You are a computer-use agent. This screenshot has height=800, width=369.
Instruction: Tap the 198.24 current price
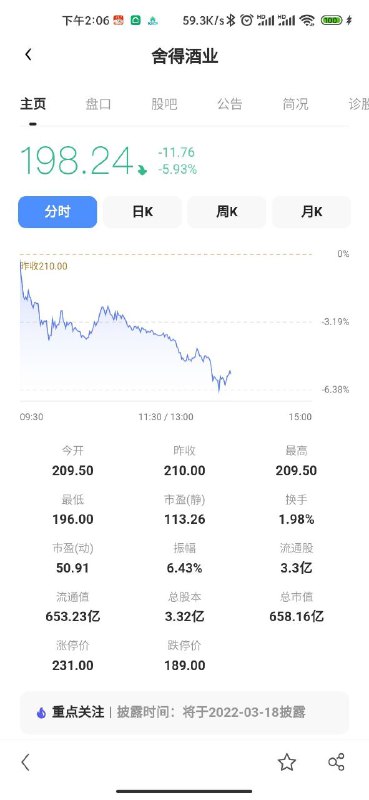pos(77,161)
